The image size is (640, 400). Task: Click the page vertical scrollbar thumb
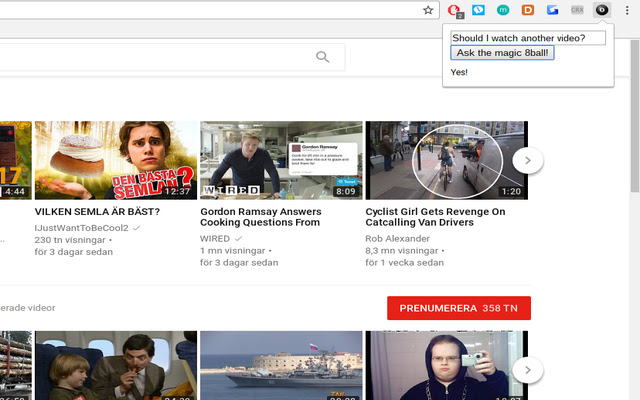(x=635, y=116)
